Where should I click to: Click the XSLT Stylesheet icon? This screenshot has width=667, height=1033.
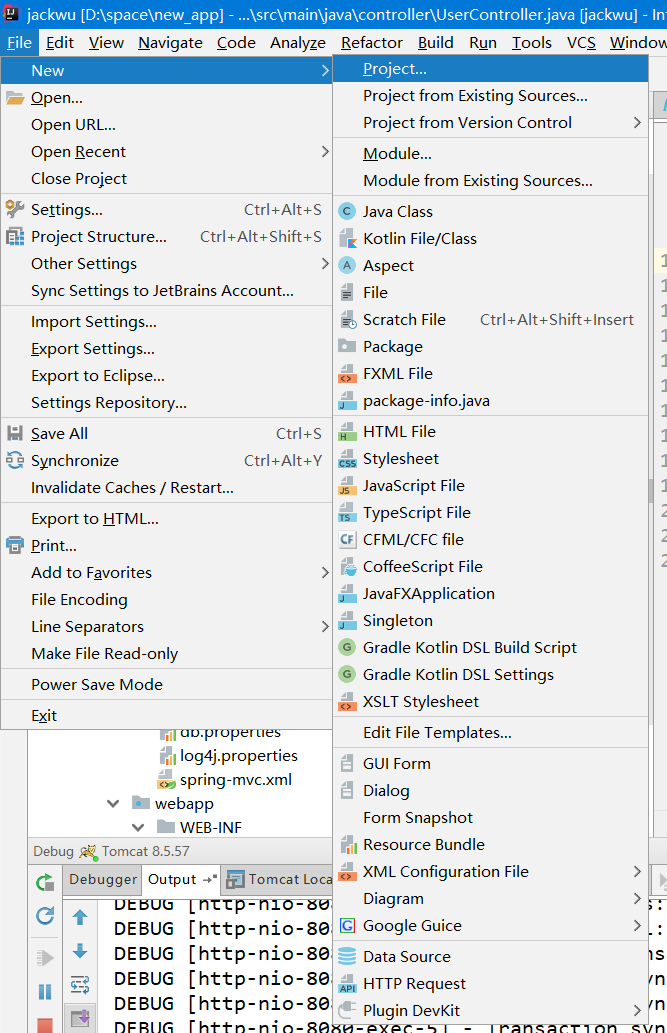[347, 702]
